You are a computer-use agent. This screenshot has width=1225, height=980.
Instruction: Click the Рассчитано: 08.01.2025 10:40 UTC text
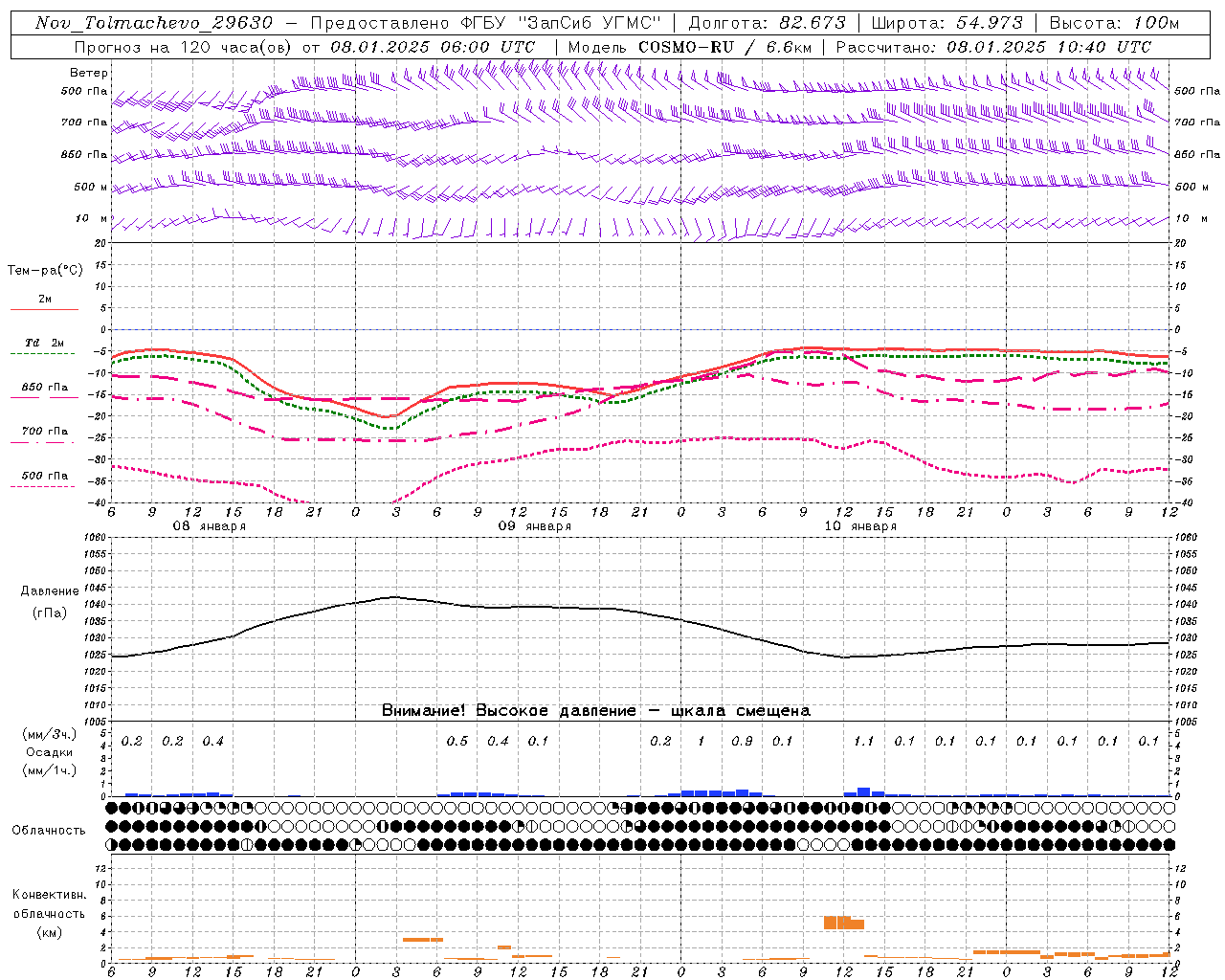[x=993, y=47]
